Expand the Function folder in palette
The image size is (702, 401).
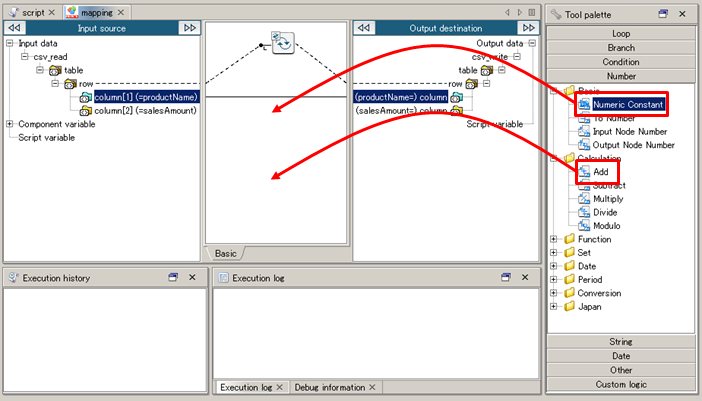(555, 240)
